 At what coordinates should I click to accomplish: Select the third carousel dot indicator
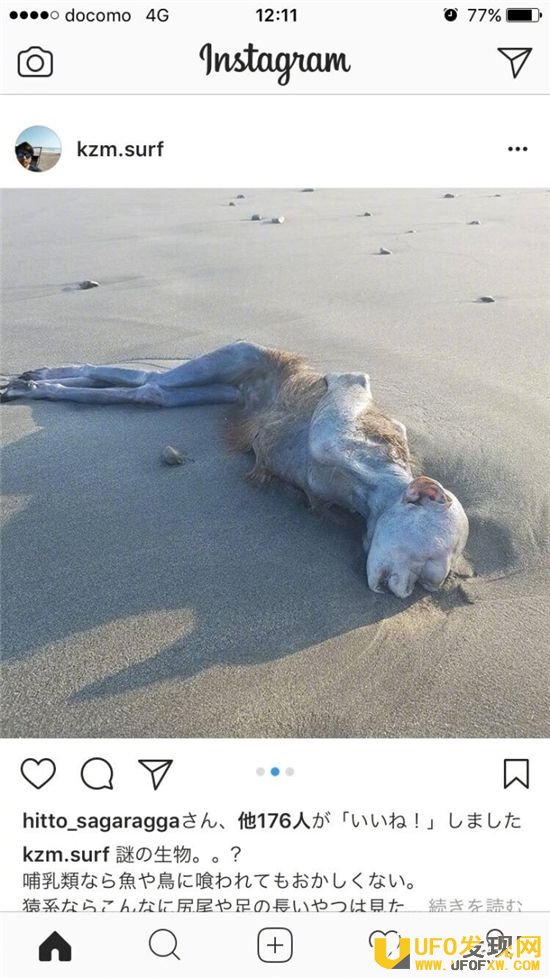pos(289,772)
